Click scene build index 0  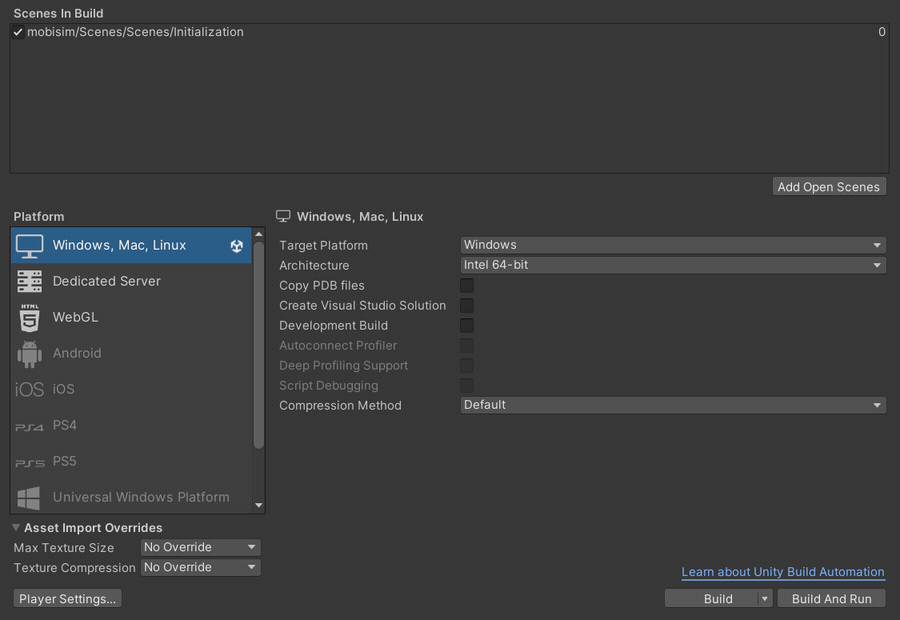click(882, 32)
